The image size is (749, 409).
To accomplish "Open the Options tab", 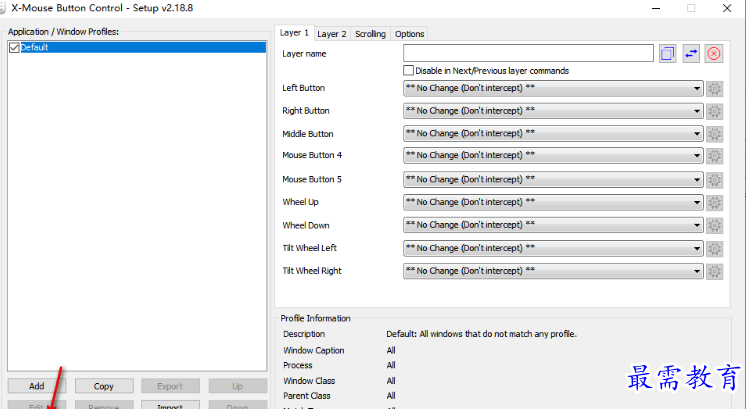I will point(409,34).
